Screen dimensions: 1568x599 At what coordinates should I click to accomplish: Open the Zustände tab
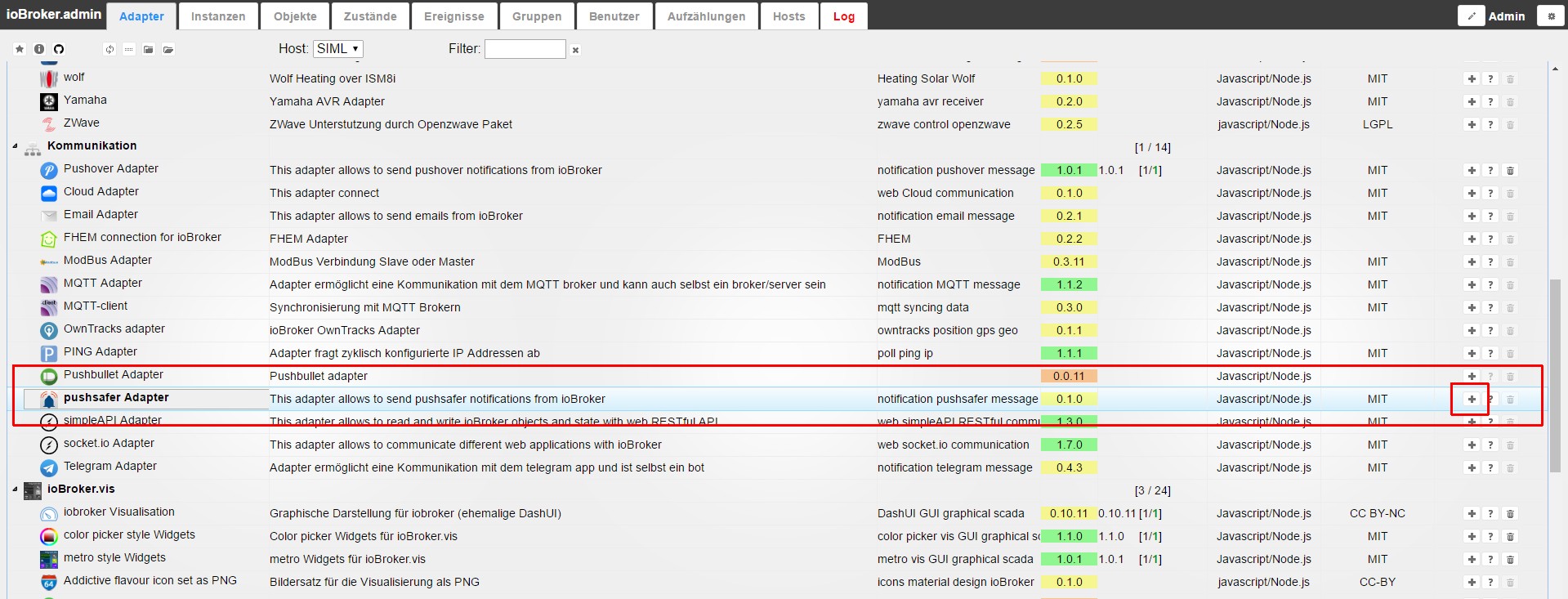pyautogui.click(x=370, y=16)
